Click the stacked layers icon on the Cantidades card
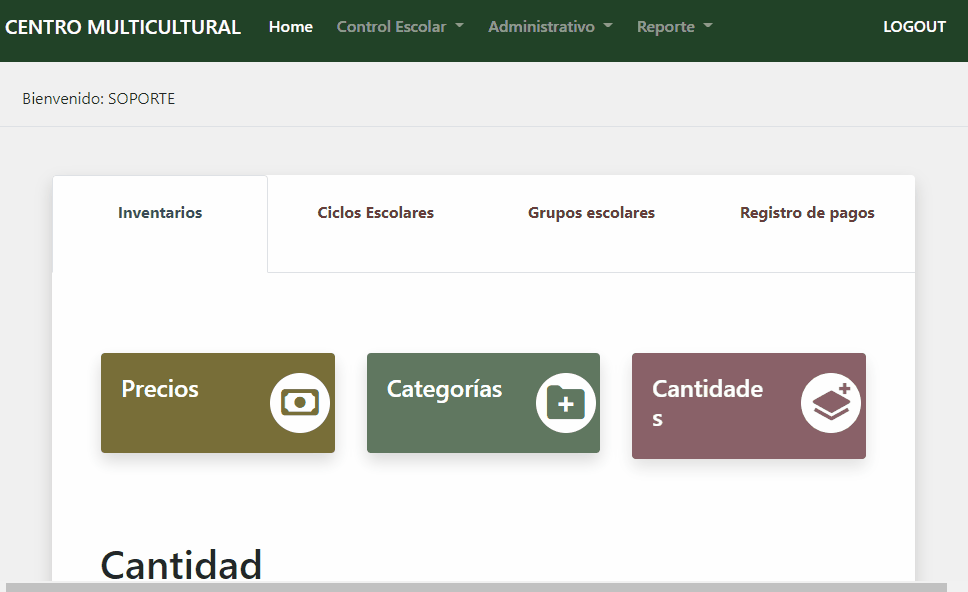The height and width of the screenshot is (592, 968). pyautogui.click(x=830, y=404)
